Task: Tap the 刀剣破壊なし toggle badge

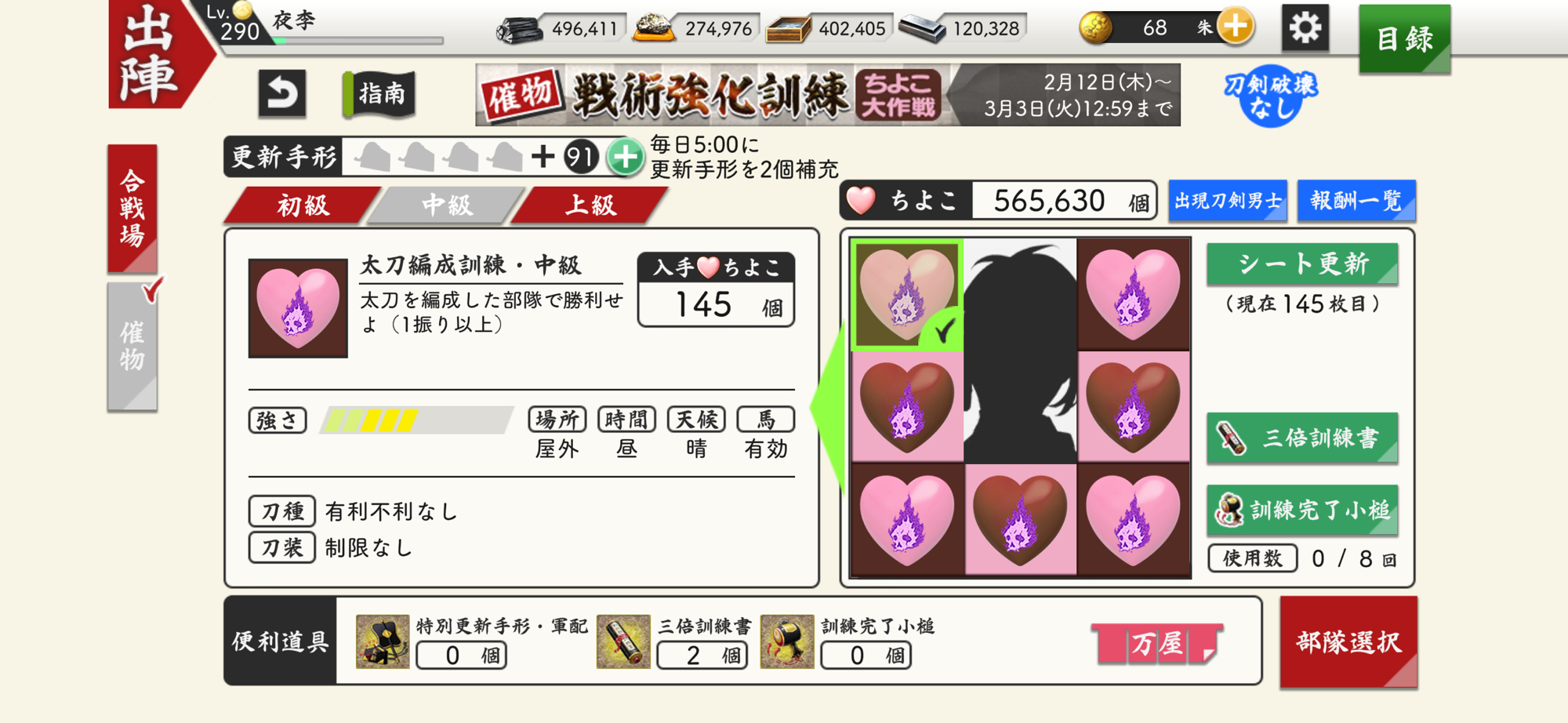Action: [x=1271, y=96]
